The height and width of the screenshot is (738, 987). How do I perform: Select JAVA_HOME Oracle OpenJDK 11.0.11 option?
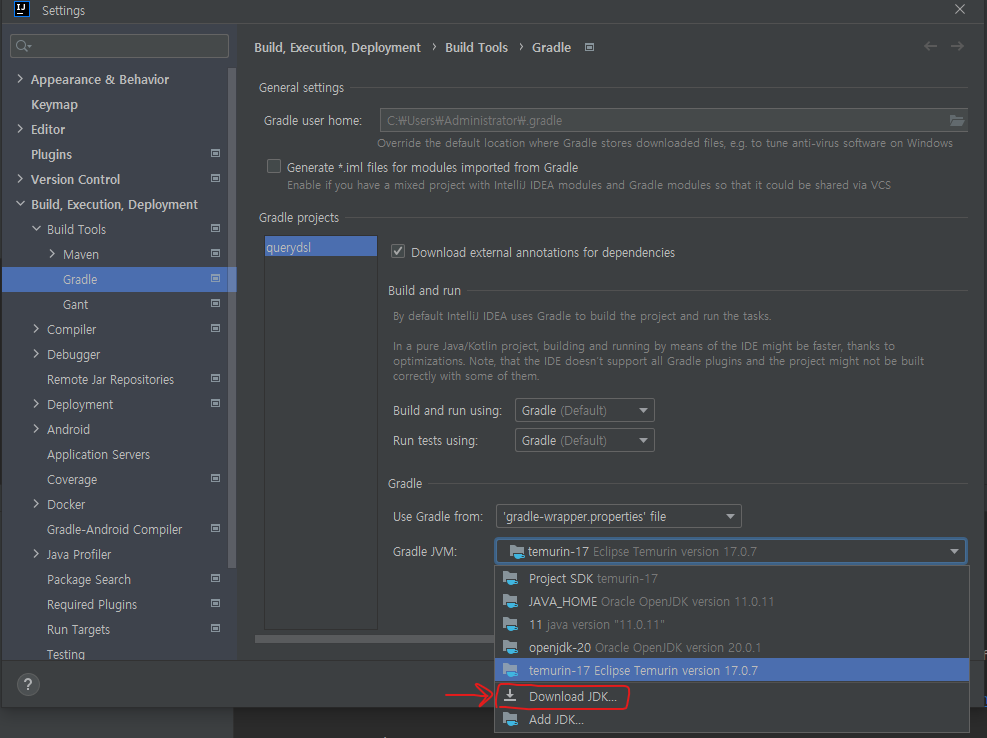click(x=731, y=601)
